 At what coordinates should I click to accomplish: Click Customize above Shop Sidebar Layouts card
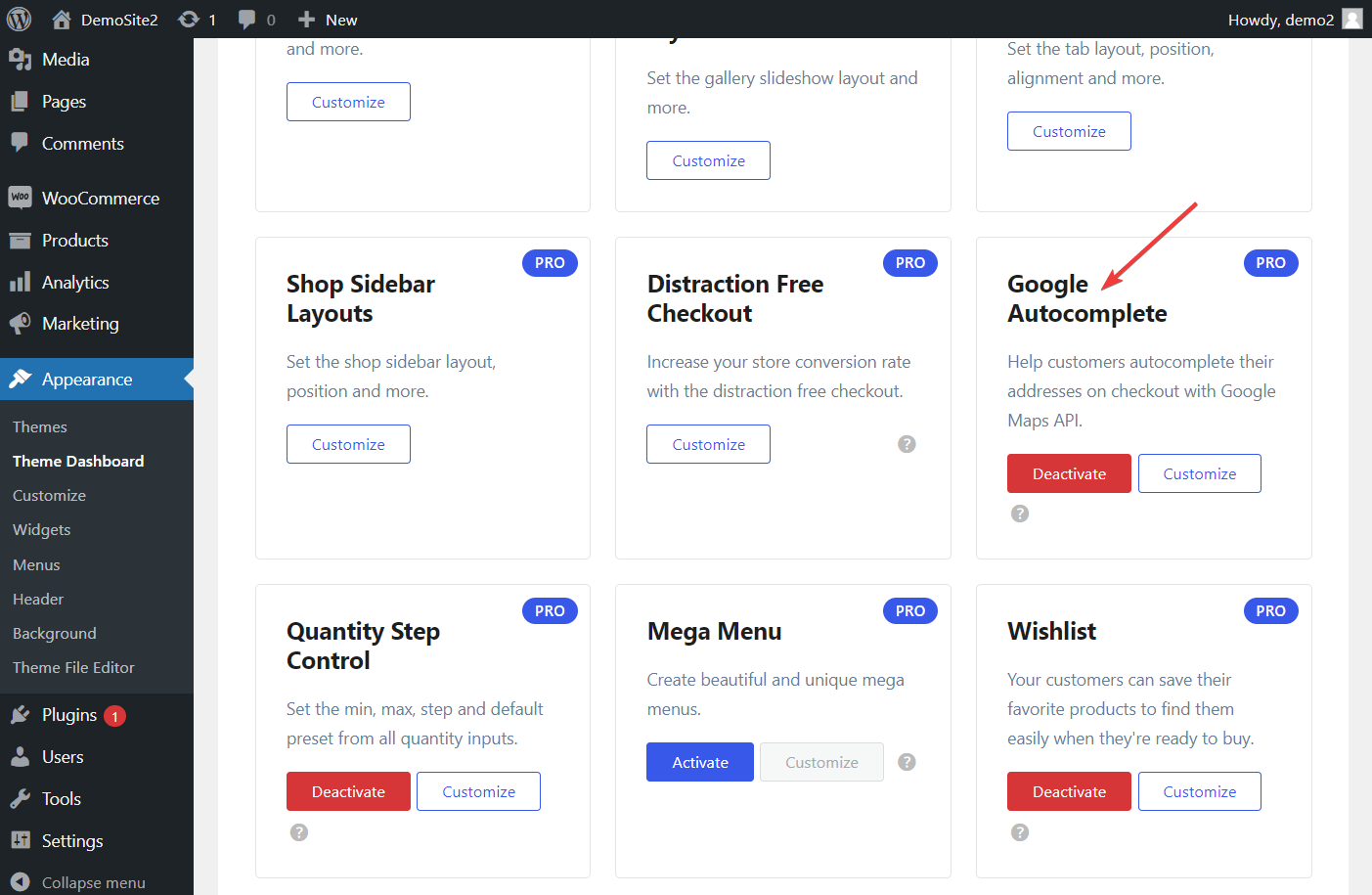tap(348, 102)
